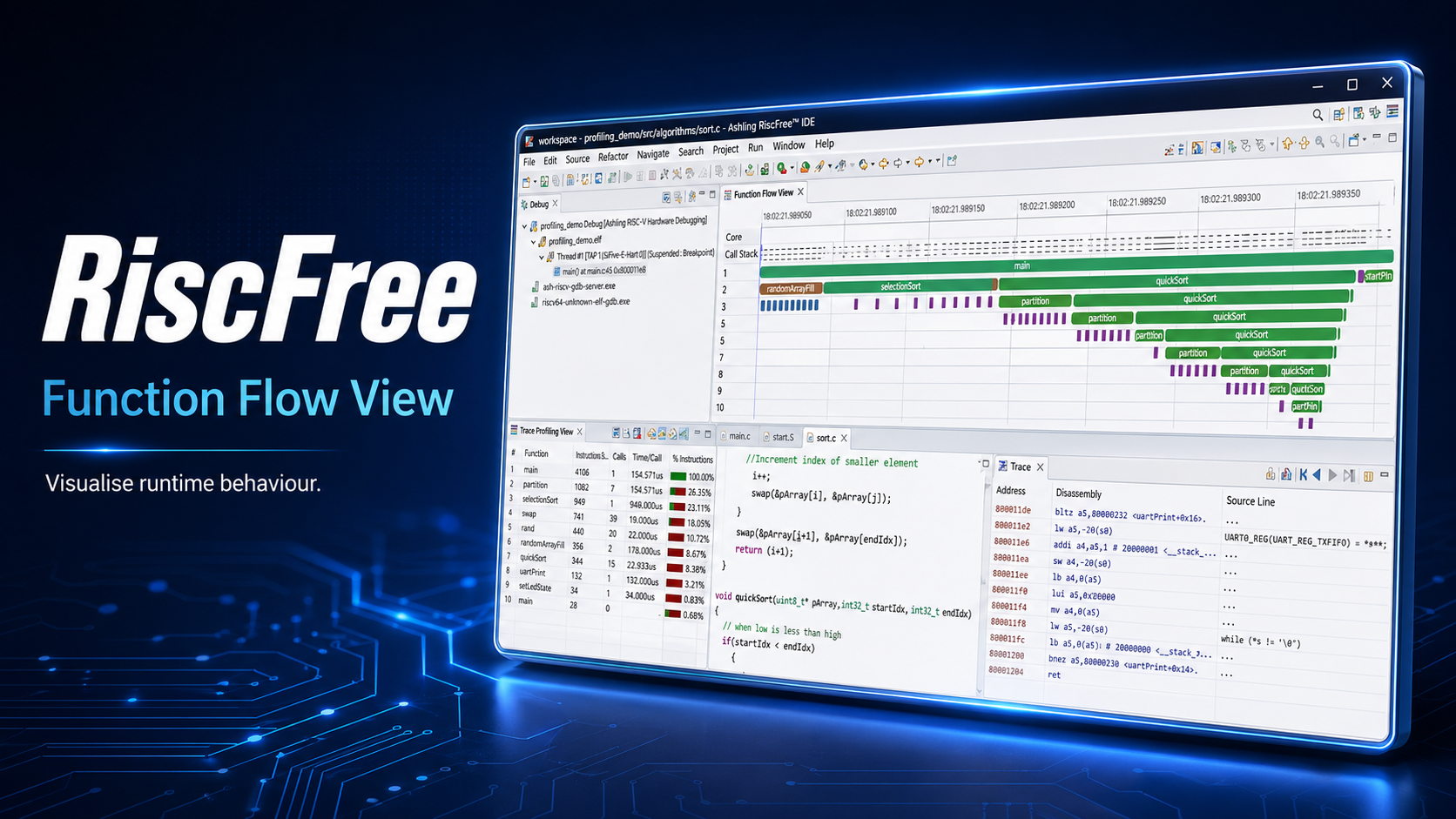Collapse the Thread #1 tree node
This screenshot has width=1456, height=819.
[x=541, y=258]
